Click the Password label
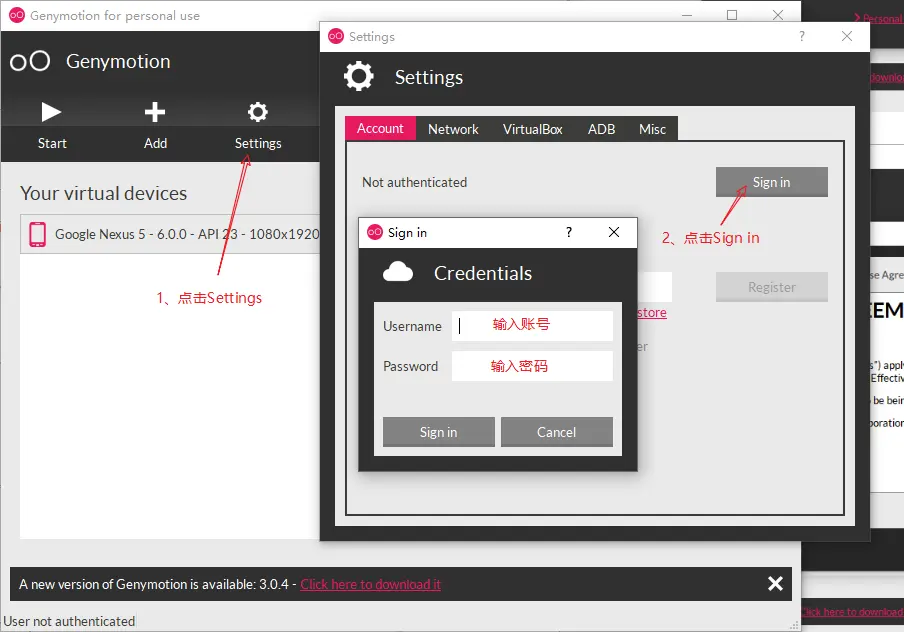Screen dimensions: 904x632 pos(410,366)
